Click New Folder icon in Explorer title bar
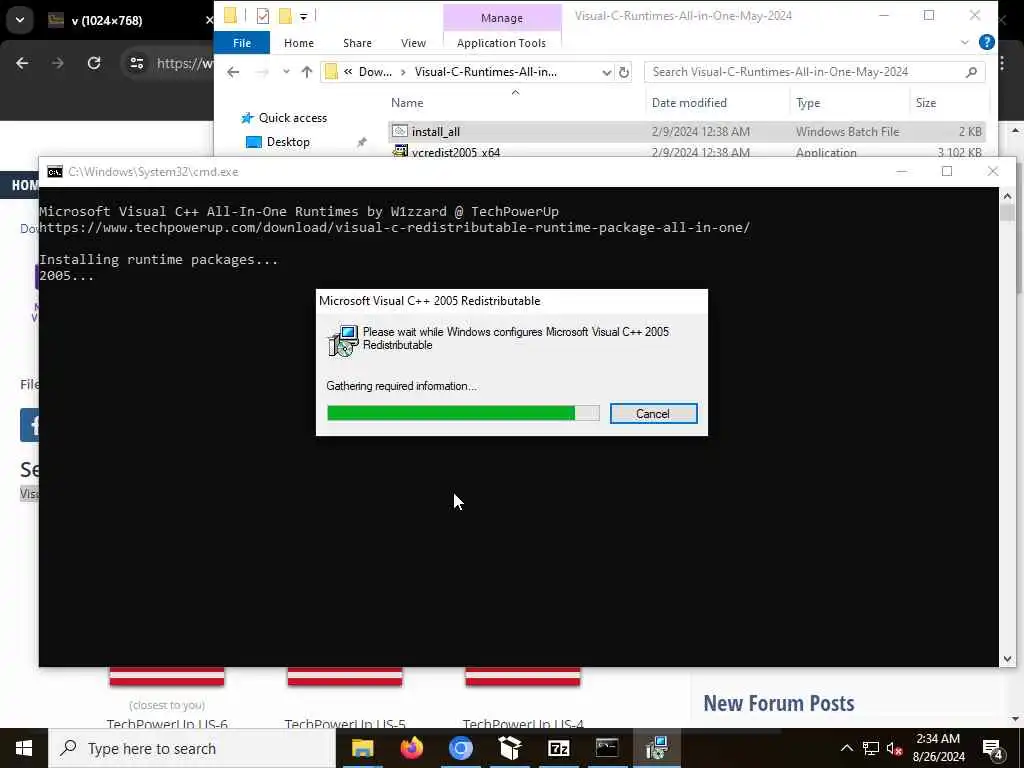Screen dimensions: 1024x768 tap(285, 16)
